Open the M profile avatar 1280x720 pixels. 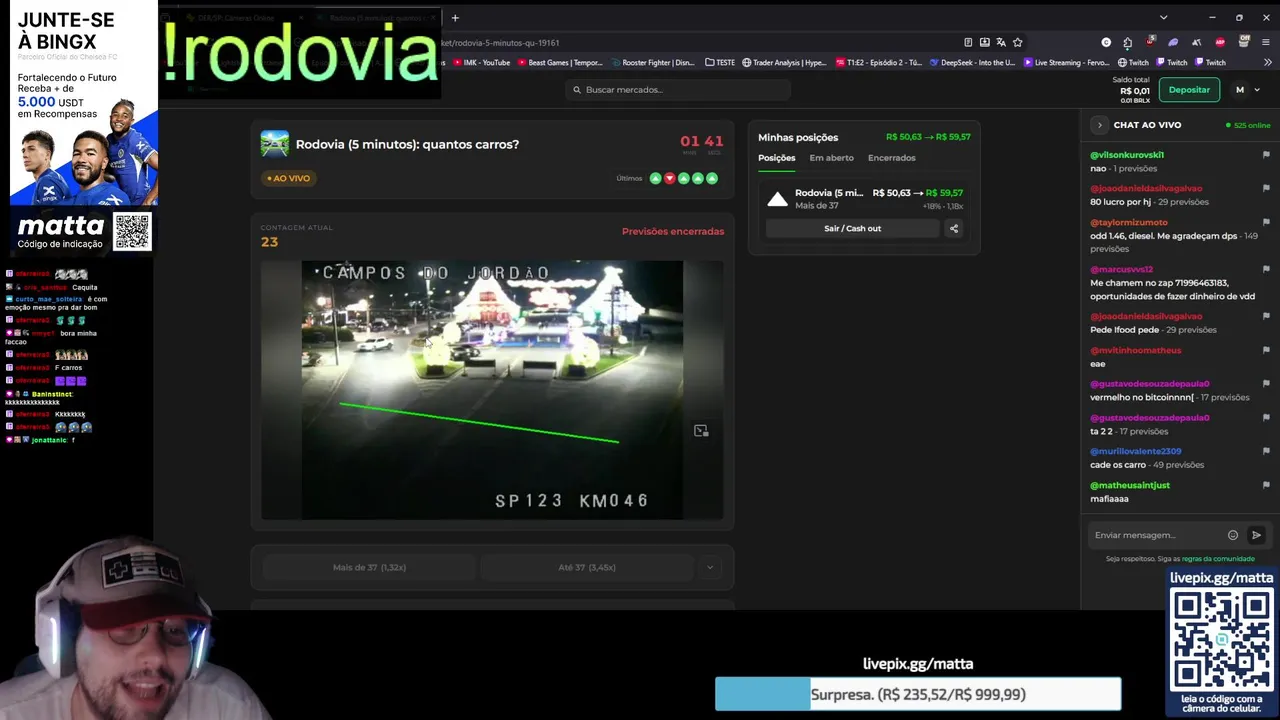[1240, 90]
